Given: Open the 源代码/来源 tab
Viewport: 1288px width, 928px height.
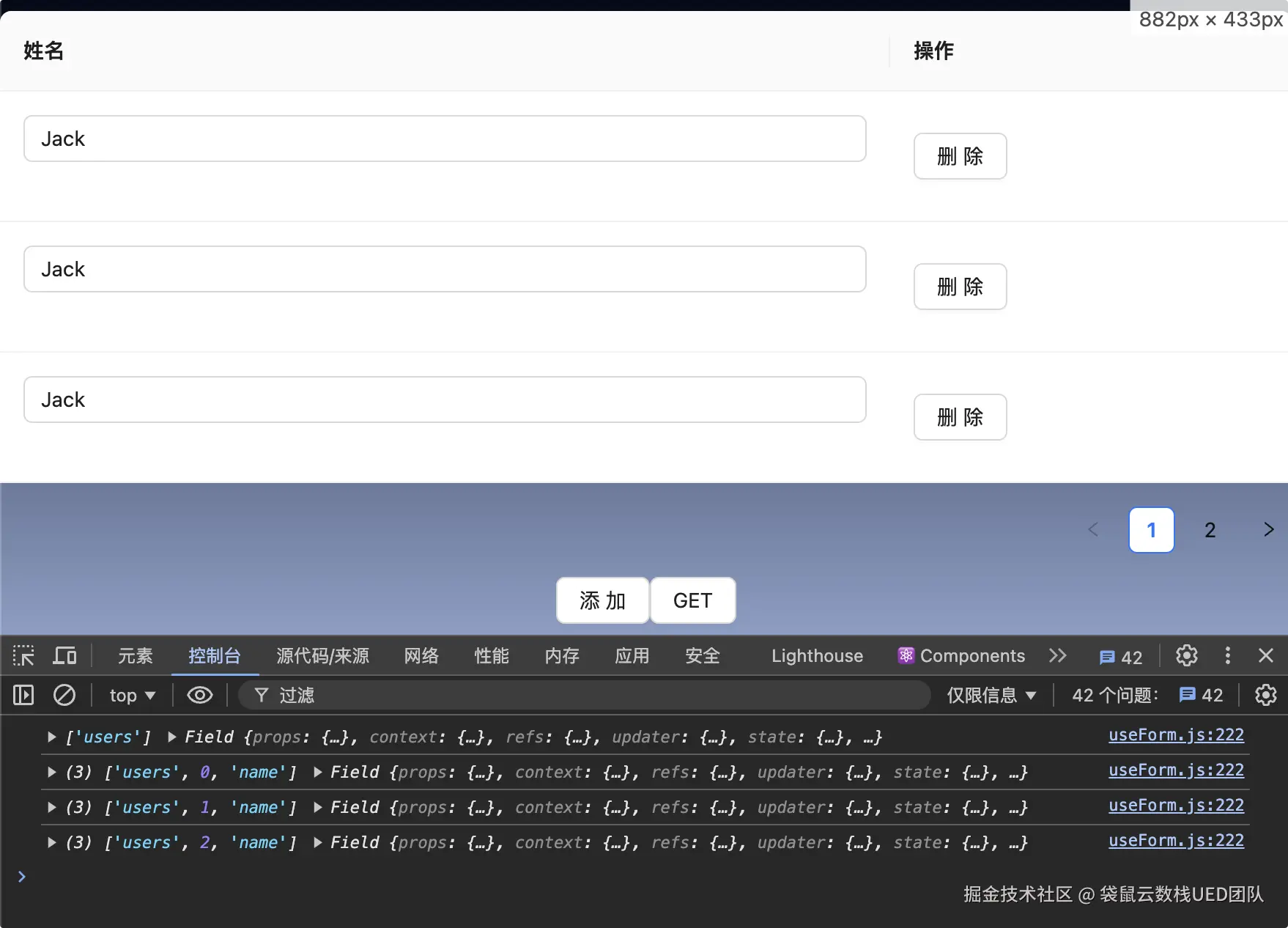Looking at the screenshot, I should click(323, 655).
